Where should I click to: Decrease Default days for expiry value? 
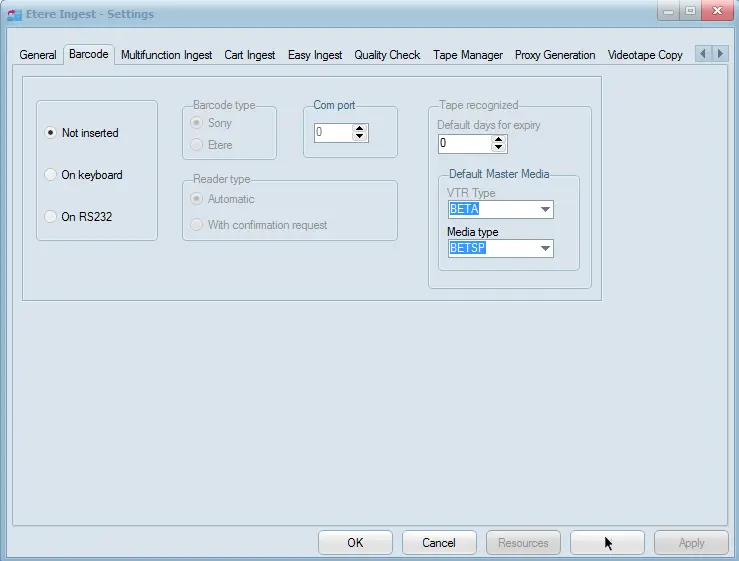click(x=499, y=149)
